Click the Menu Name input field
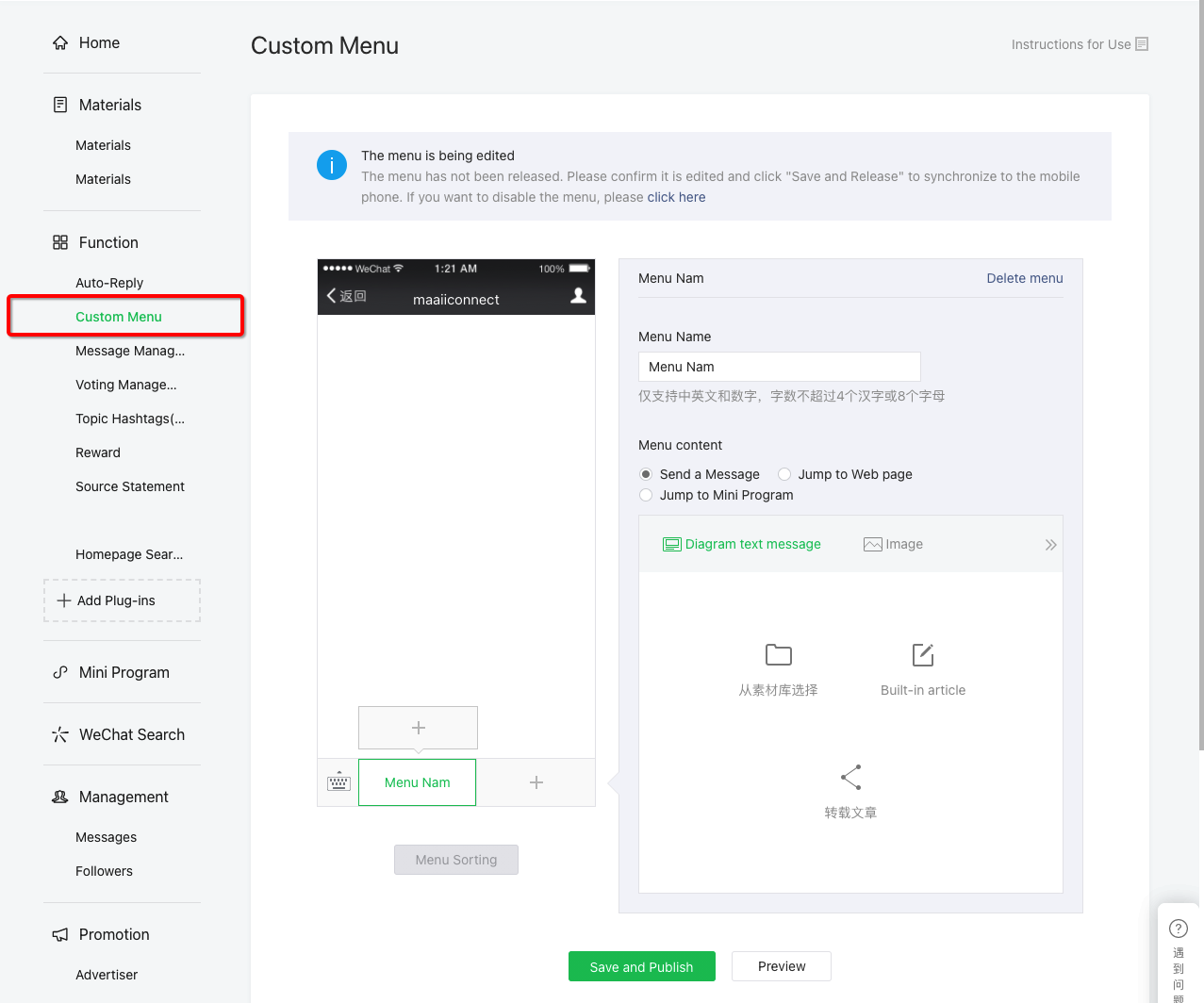The height and width of the screenshot is (1003, 1204). [x=780, y=367]
